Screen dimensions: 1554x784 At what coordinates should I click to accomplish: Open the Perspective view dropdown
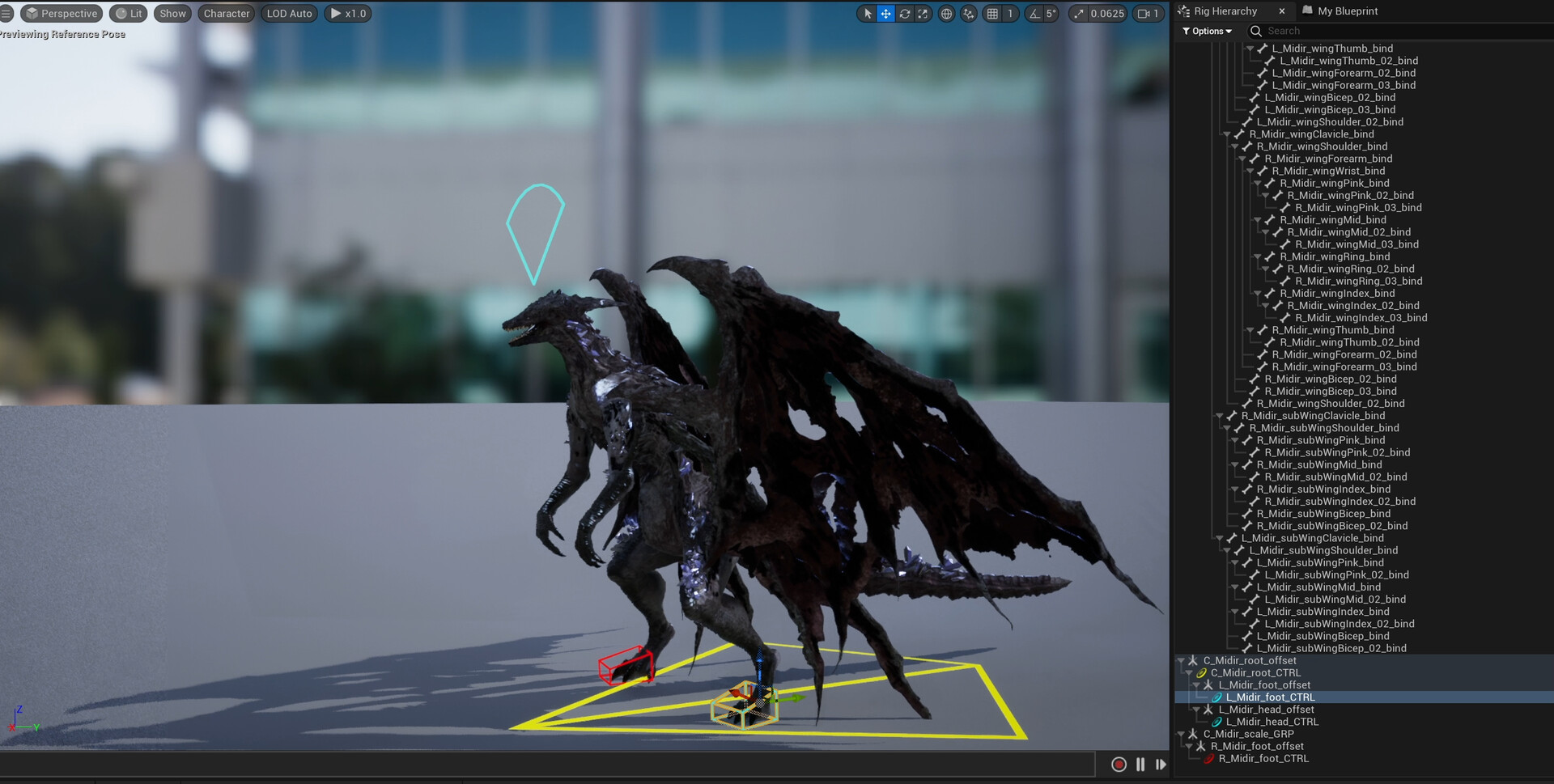[62, 13]
